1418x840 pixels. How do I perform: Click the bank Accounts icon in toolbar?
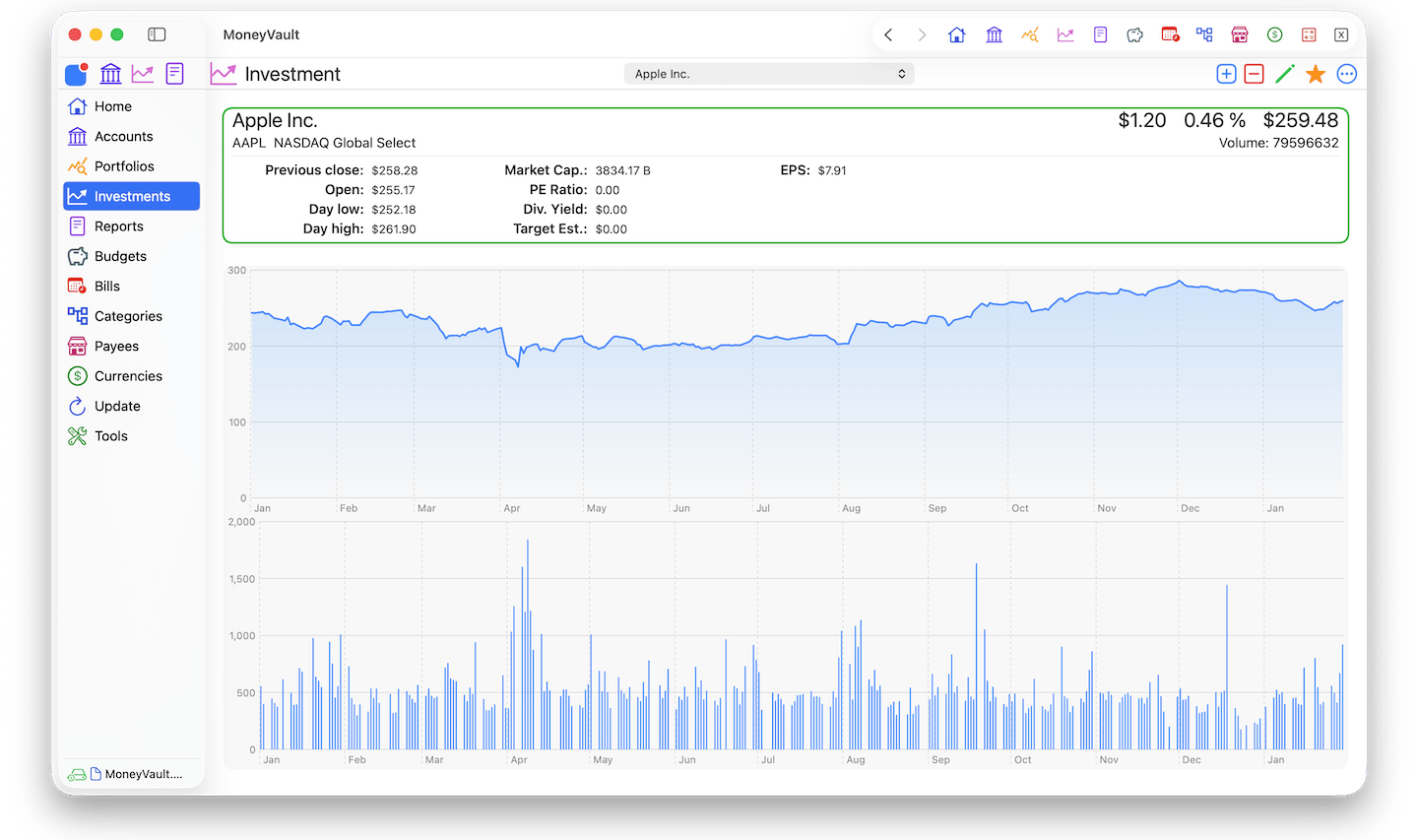[x=995, y=34]
